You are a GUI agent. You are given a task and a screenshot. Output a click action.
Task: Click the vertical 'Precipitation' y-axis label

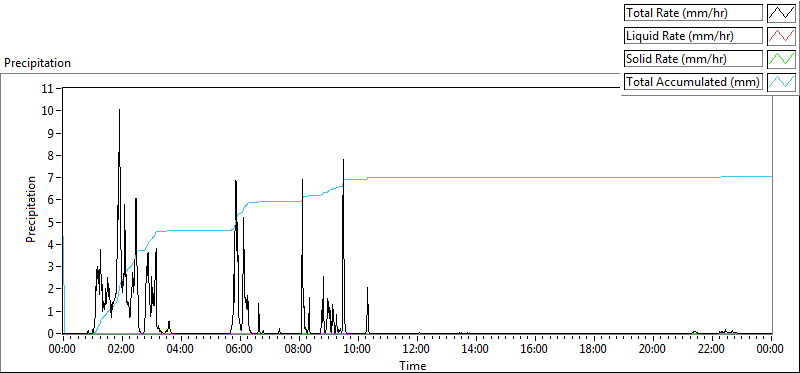tap(31, 209)
